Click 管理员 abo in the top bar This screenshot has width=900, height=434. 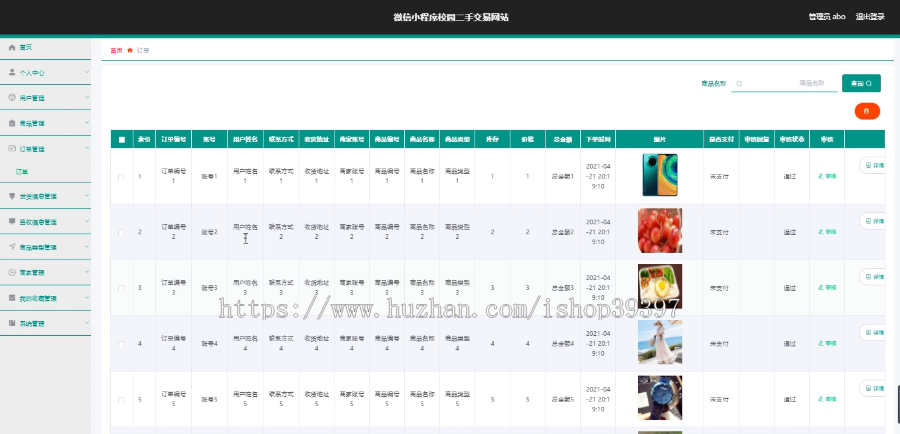(x=827, y=17)
